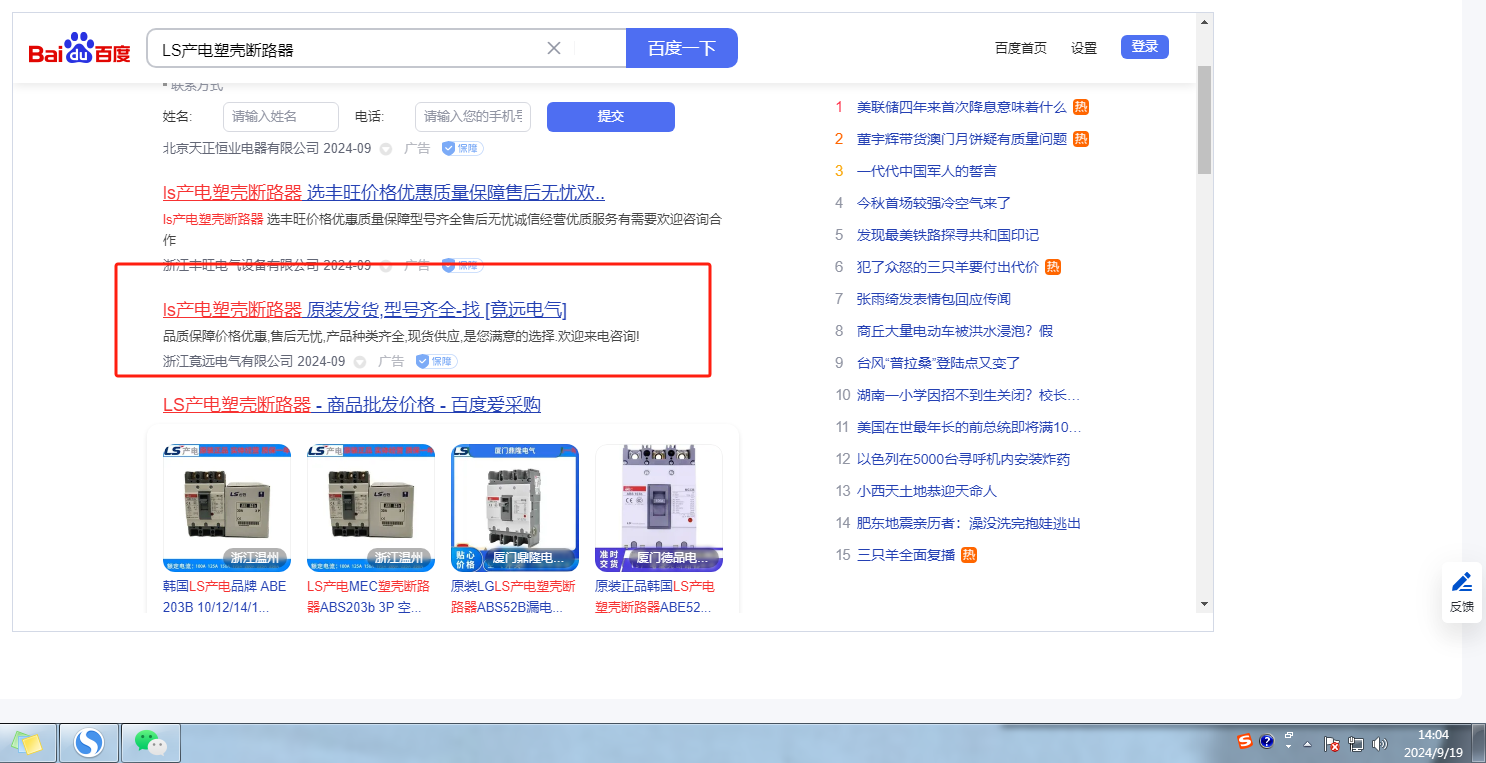
Task: Show hidden tray icons arrow
Action: tap(1307, 744)
